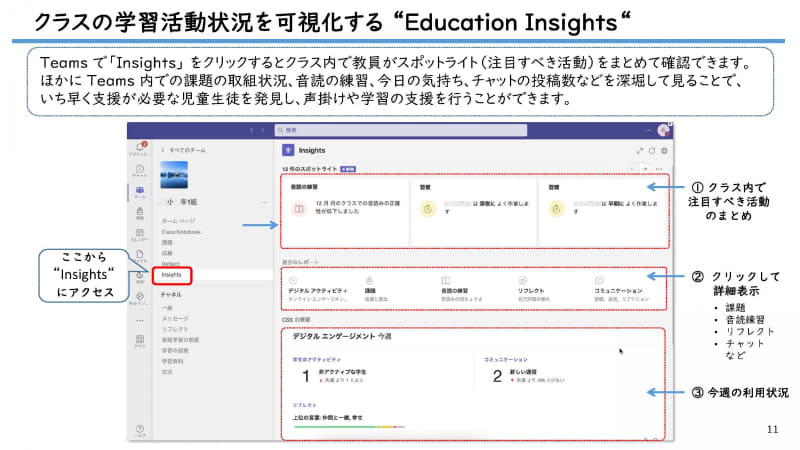Click the 学生のアクティビティ link in engagement card
800x450 pixels.
tap(316, 360)
